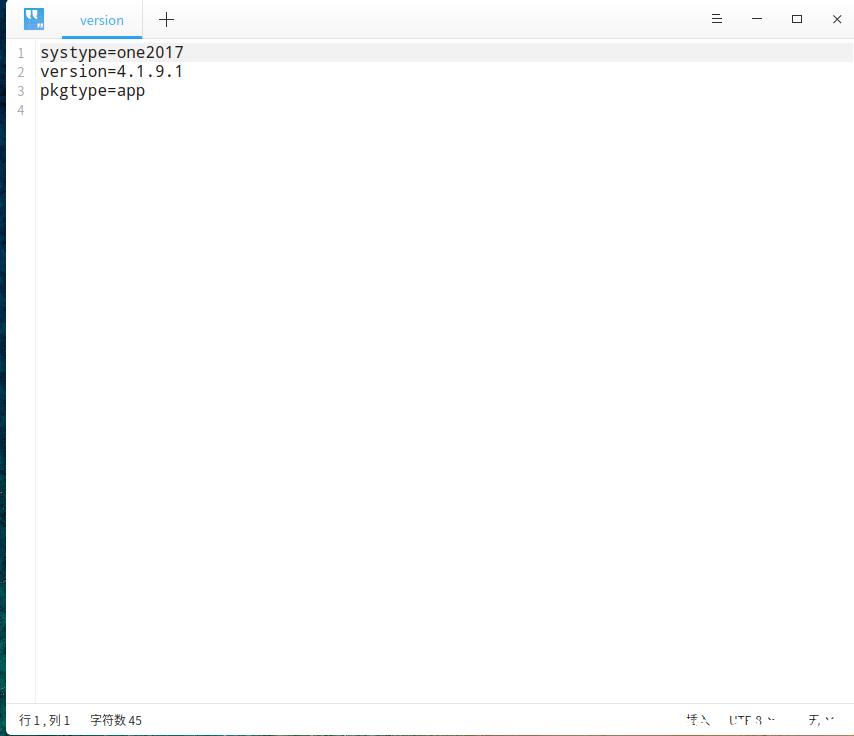Open the UTF-8 encoding dropdown
The image size is (854, 736).
752,720
